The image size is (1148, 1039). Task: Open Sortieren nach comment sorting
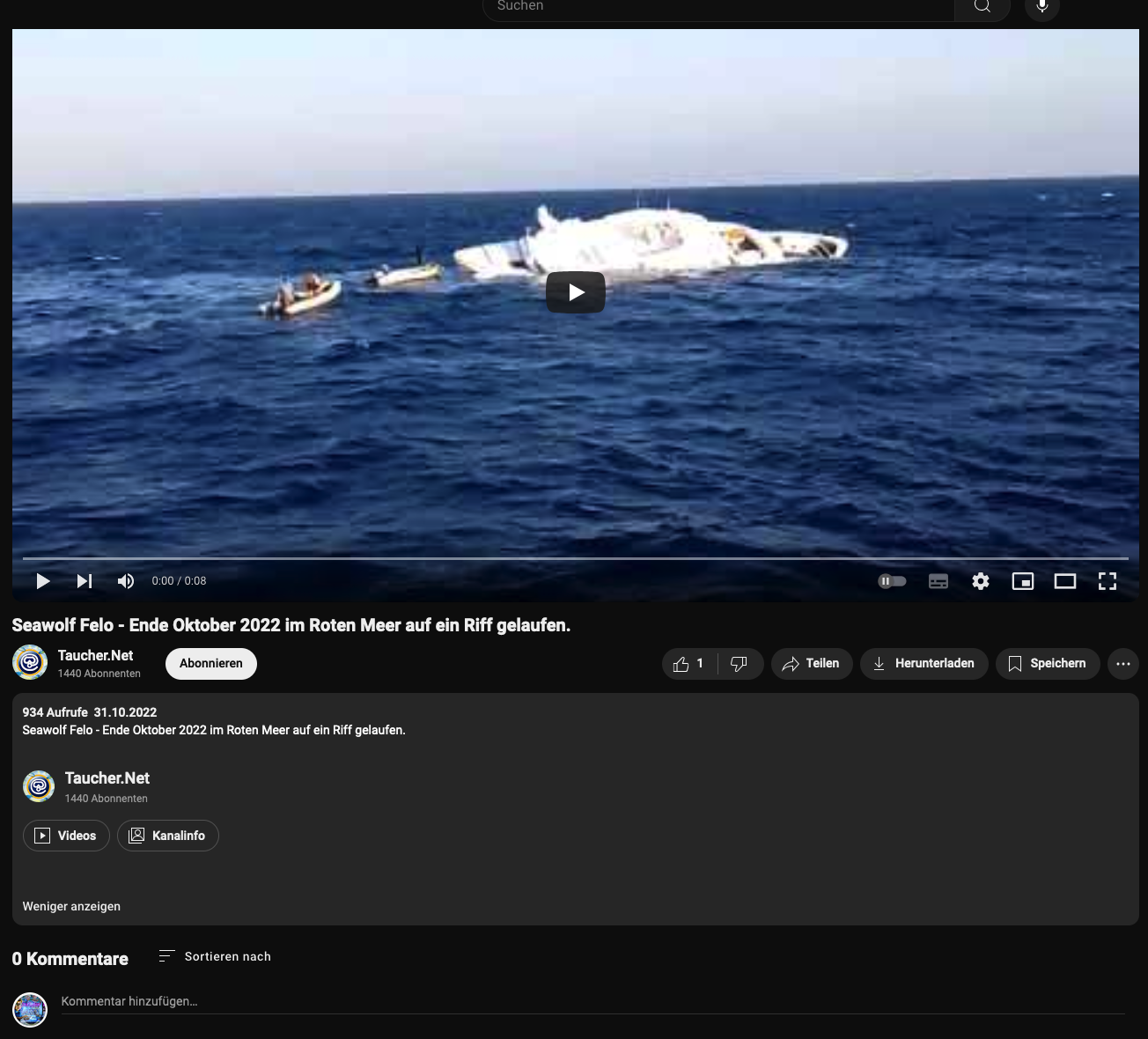pos(215,956)
